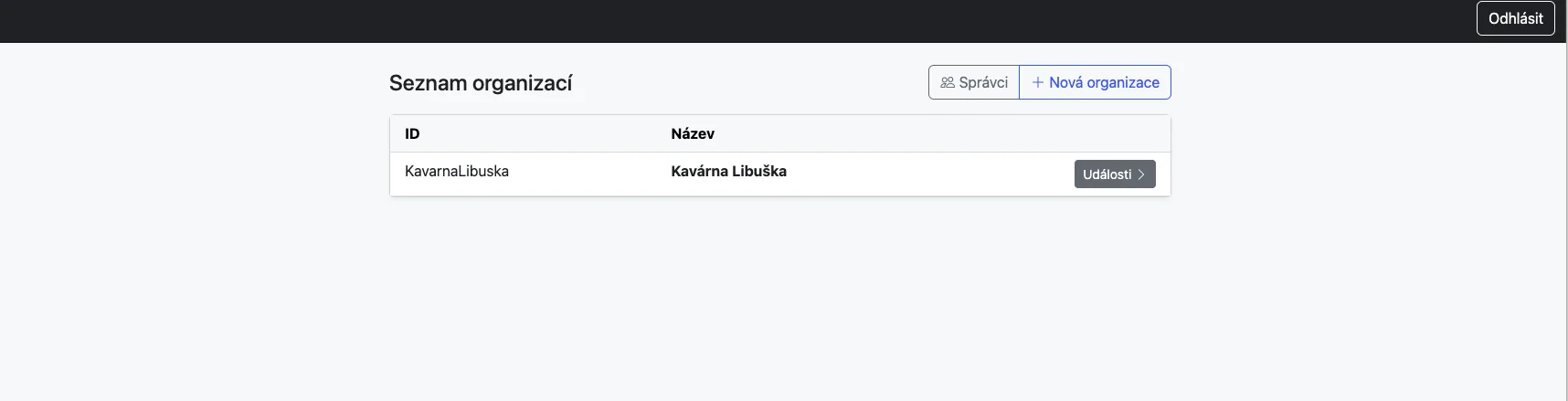Click the dark top navigation bar
Viewport: 1568px width, 401px height.
pyautogui.click(x=731, y=21)
